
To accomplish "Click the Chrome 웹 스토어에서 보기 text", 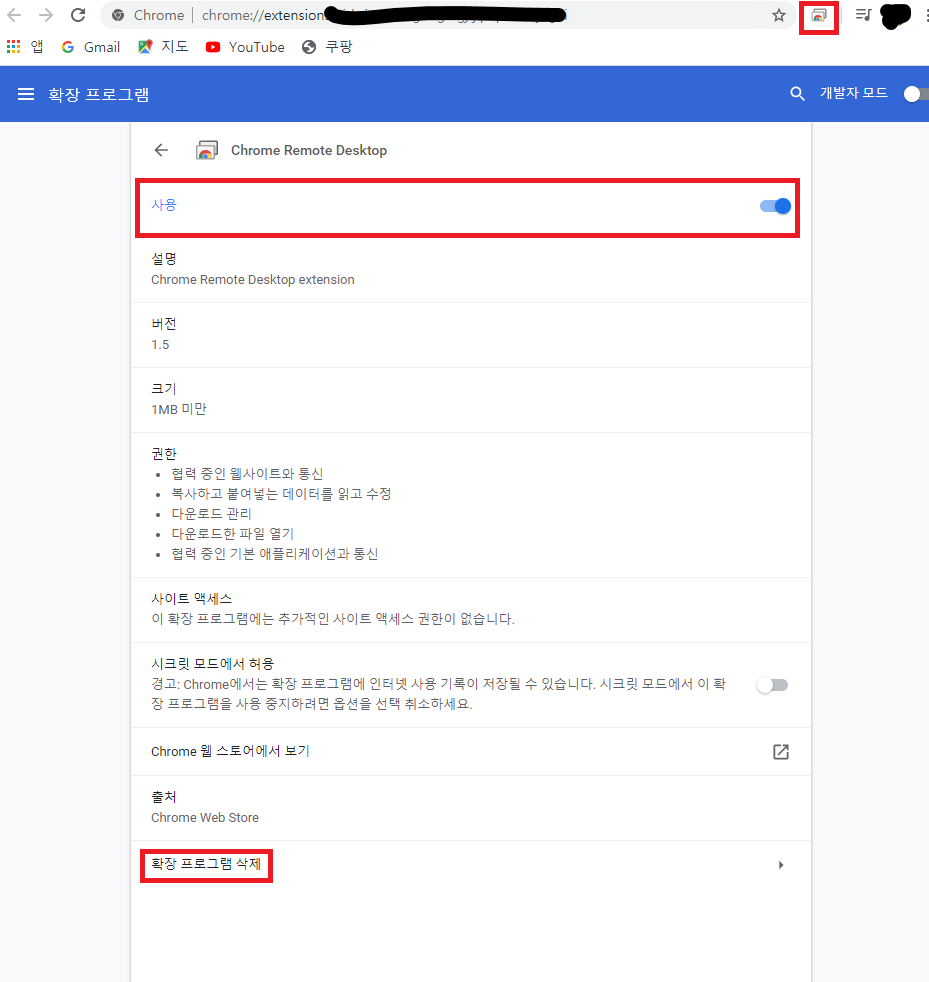I will click(x=231, y=752).
